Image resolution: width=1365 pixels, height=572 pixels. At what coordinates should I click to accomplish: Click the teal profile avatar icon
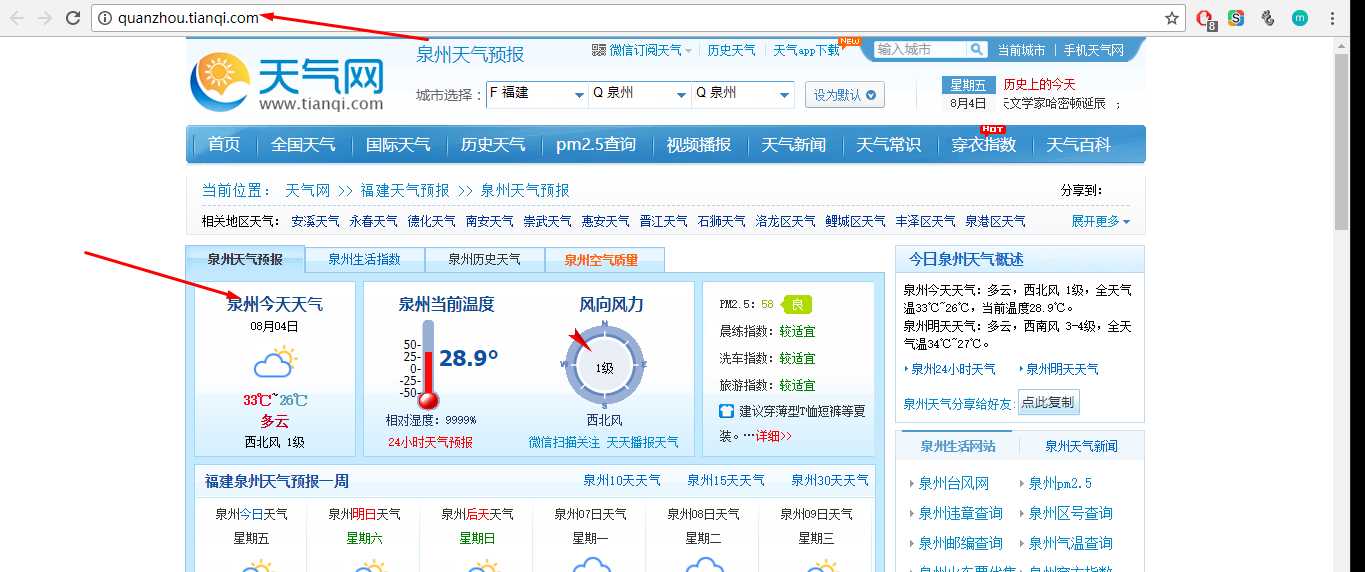[1300, 18]
